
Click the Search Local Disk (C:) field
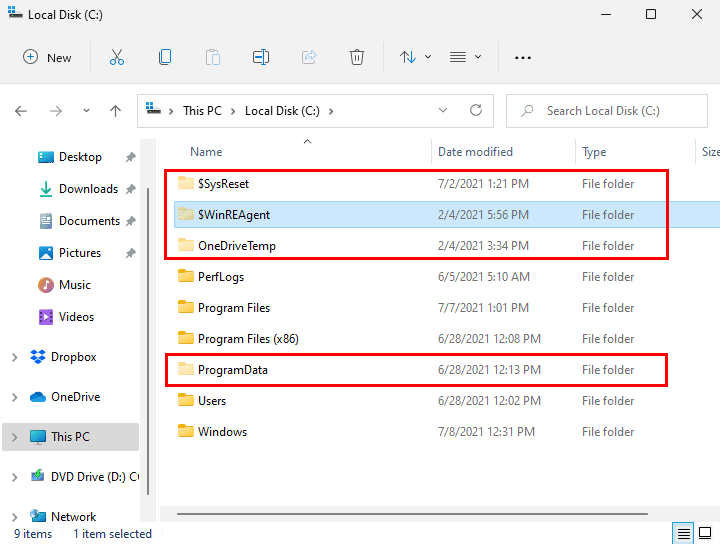tap(610, 111)
